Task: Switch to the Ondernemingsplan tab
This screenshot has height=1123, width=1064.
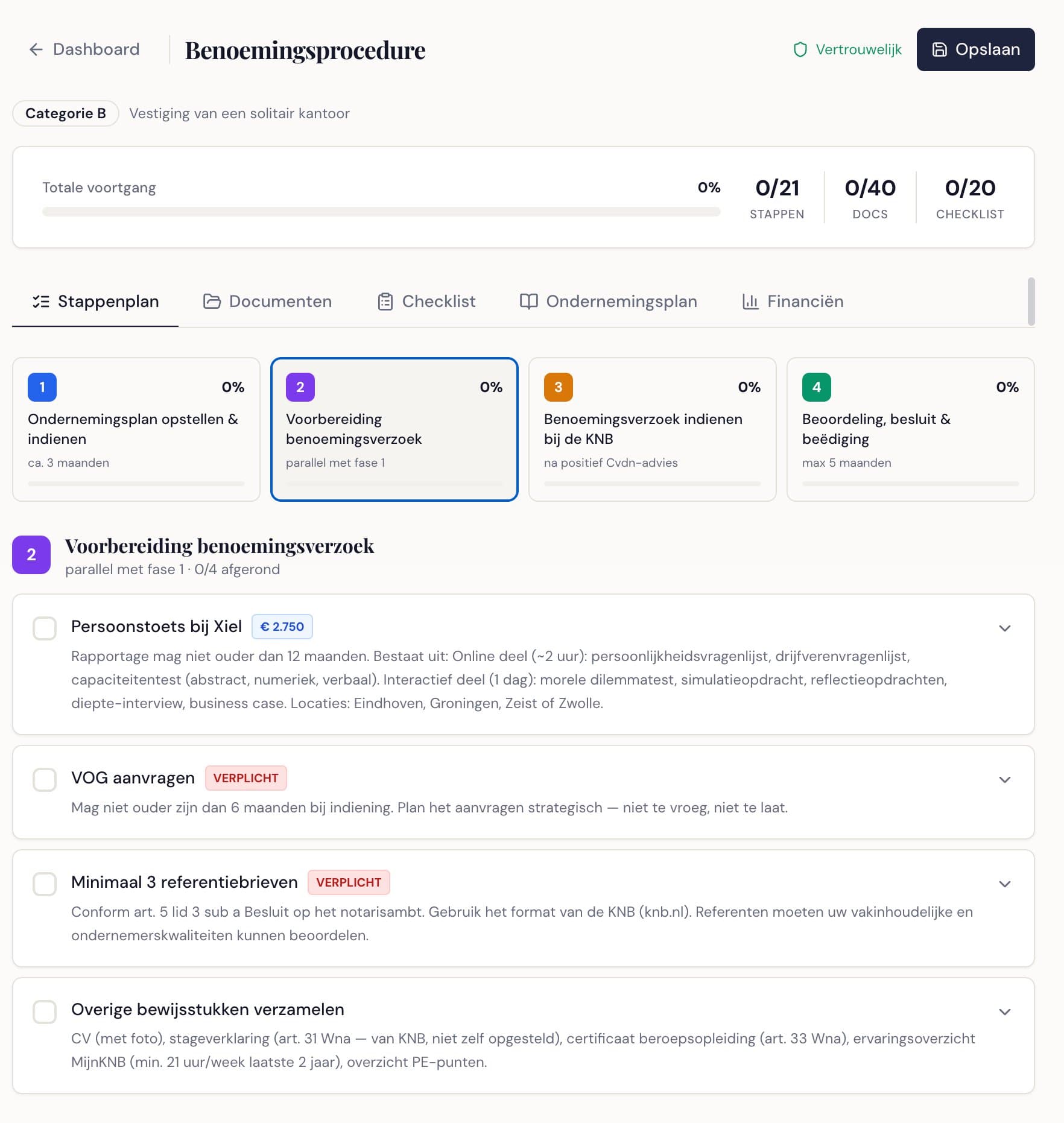Action: click(621, 302)
